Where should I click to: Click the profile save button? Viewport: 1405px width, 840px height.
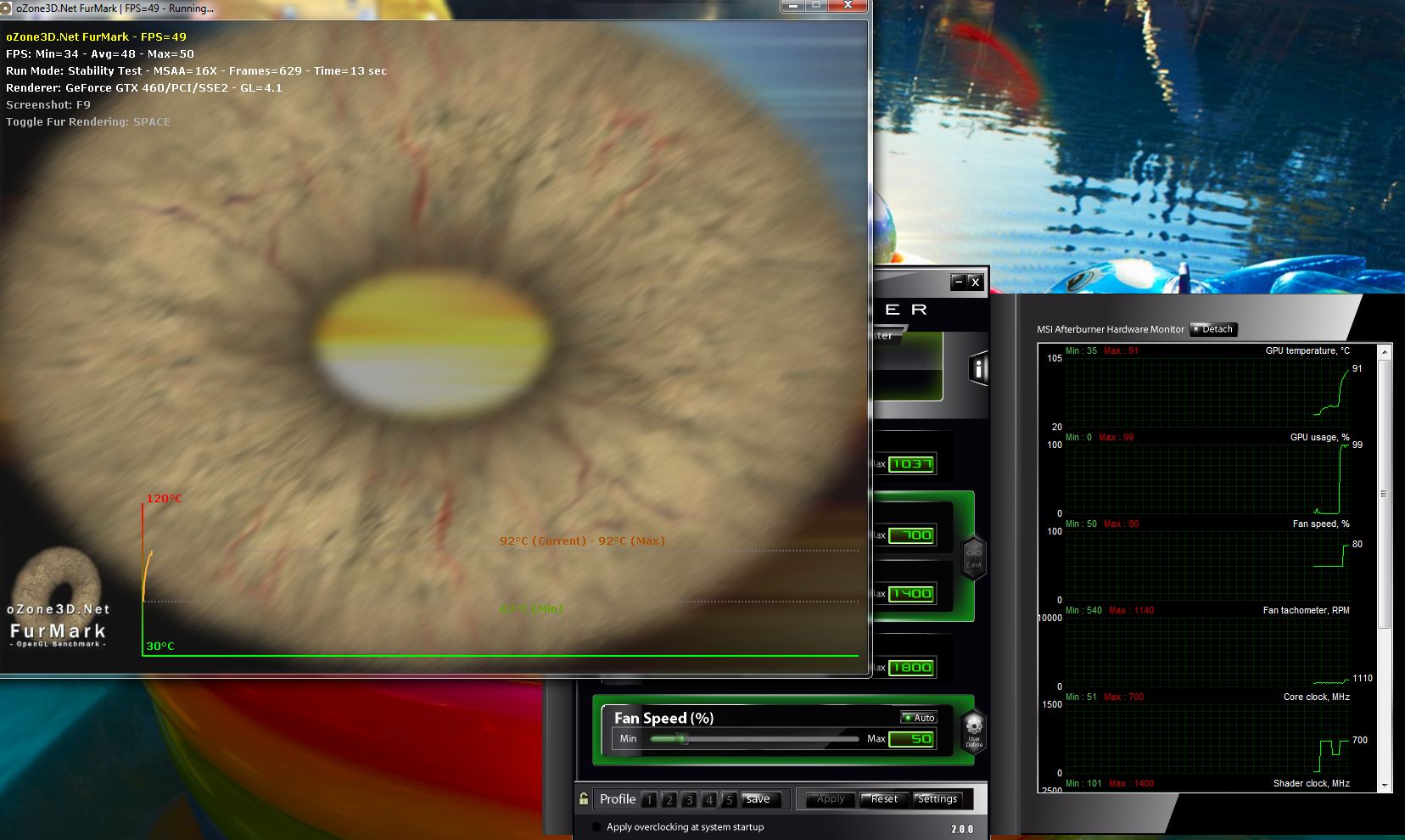(x=759, y=799)
